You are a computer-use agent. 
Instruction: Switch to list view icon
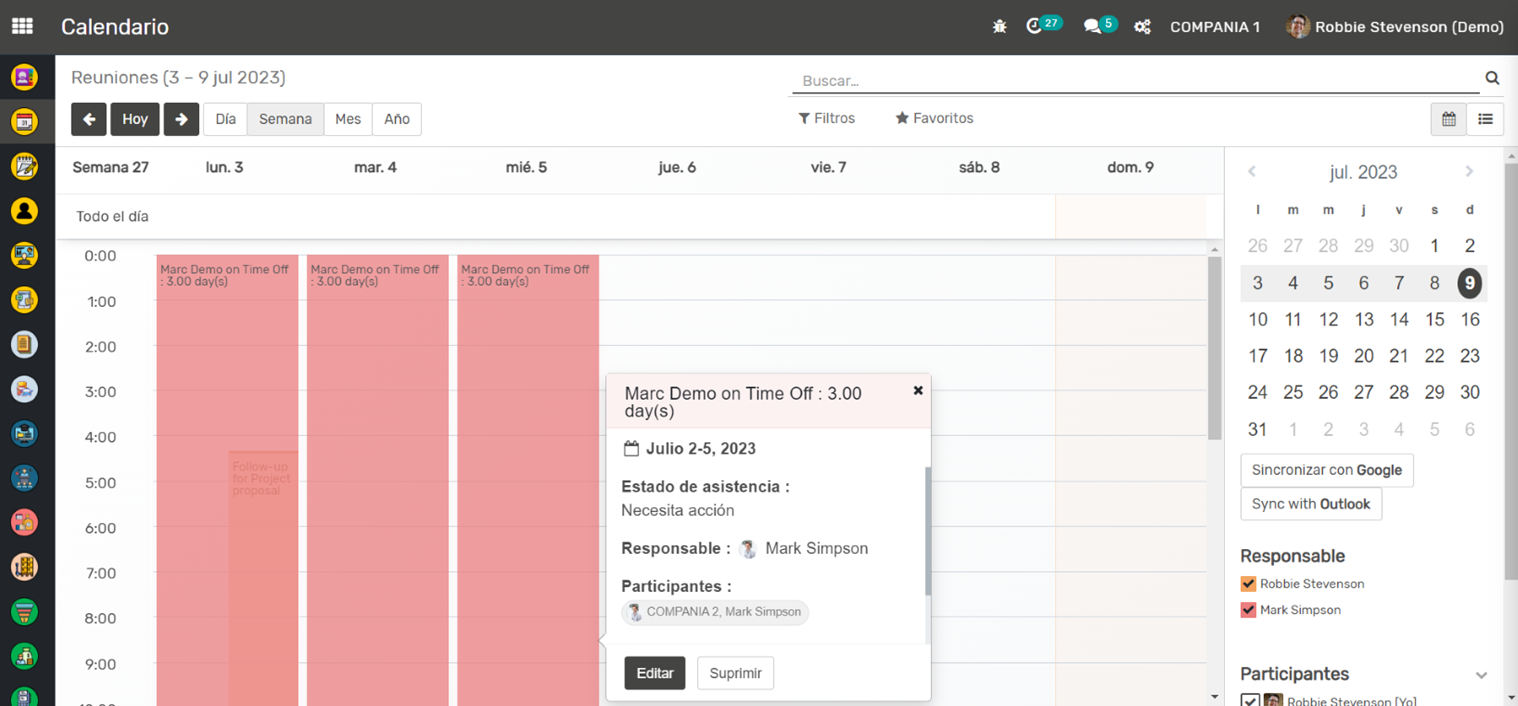tap(1485, 119)
